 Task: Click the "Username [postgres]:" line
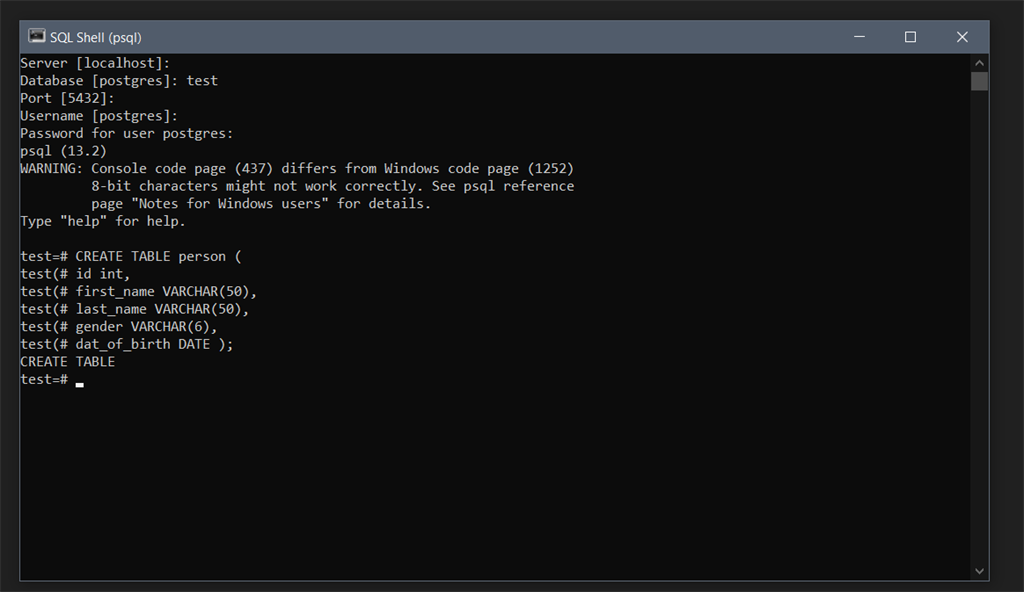pos(98,116)
